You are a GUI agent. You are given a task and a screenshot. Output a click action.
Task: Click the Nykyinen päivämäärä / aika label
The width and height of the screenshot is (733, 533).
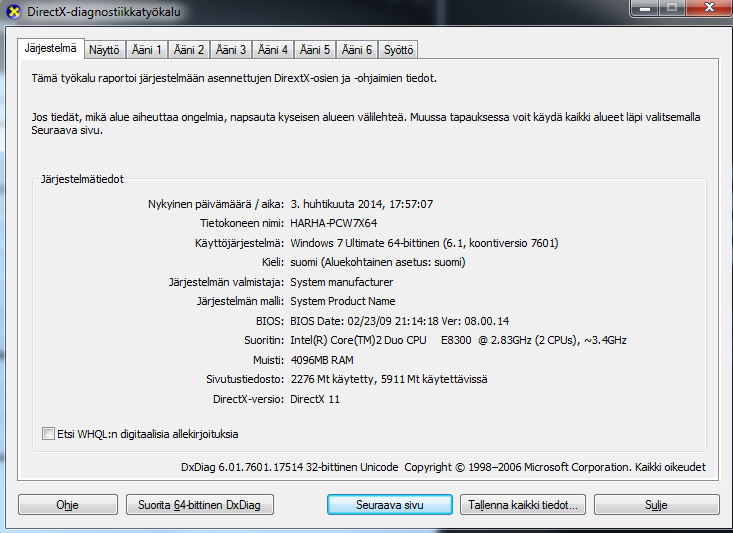pyautogui.click(x=216, y=204)
